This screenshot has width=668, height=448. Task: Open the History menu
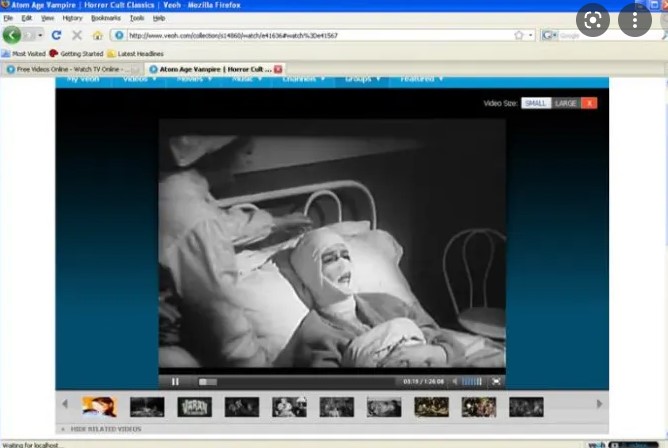(x=72, y=18)
